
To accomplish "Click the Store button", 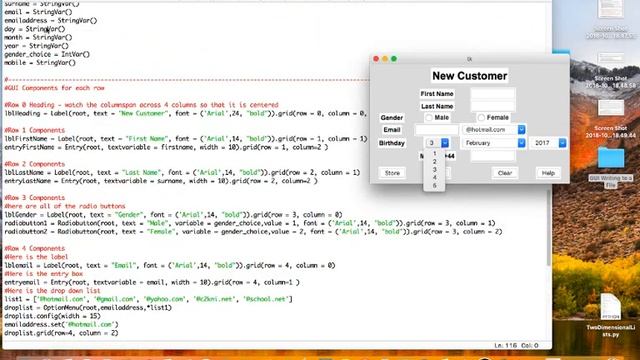I will tap(392, 173).
